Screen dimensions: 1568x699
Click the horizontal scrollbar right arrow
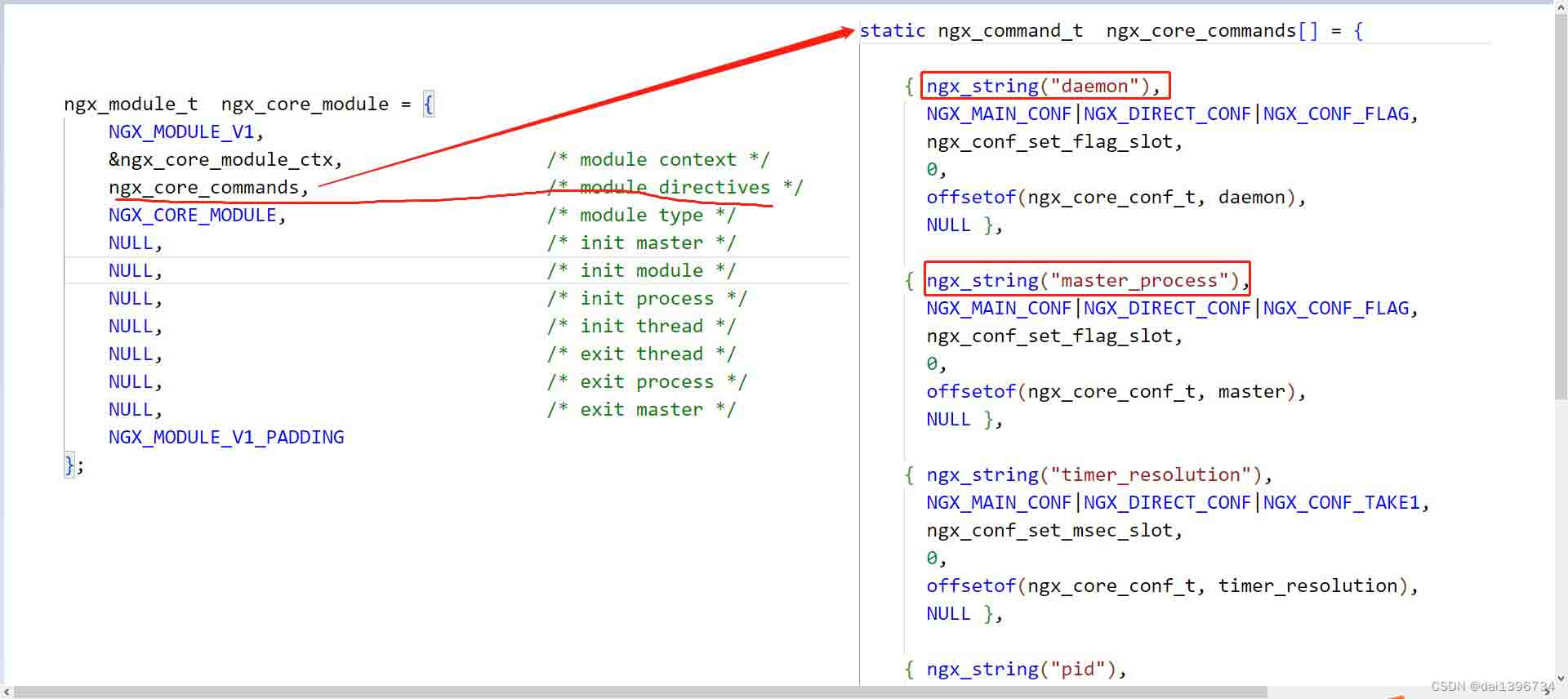[1547, 692]
